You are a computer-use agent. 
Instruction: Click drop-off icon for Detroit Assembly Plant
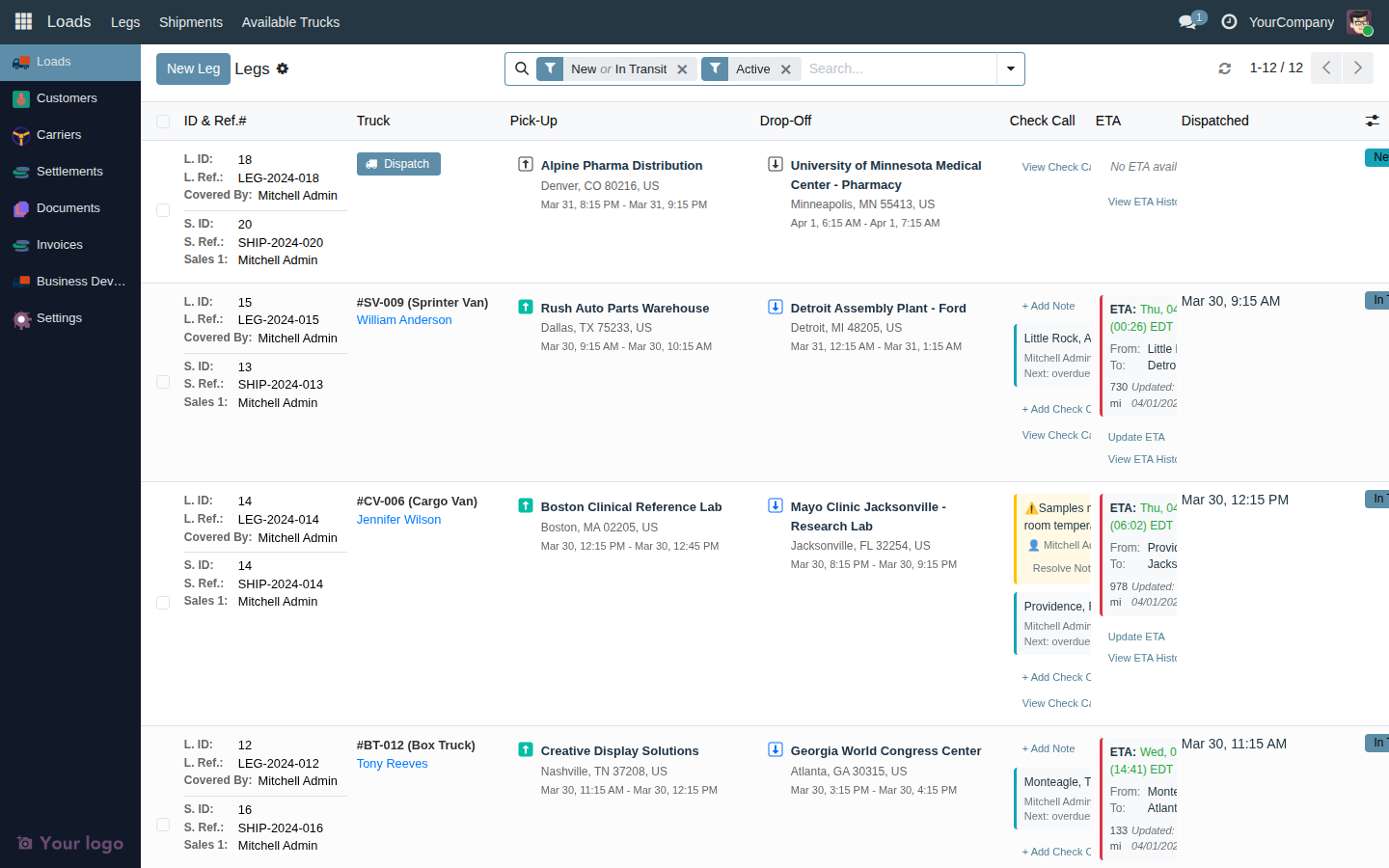tap(776, 307)
